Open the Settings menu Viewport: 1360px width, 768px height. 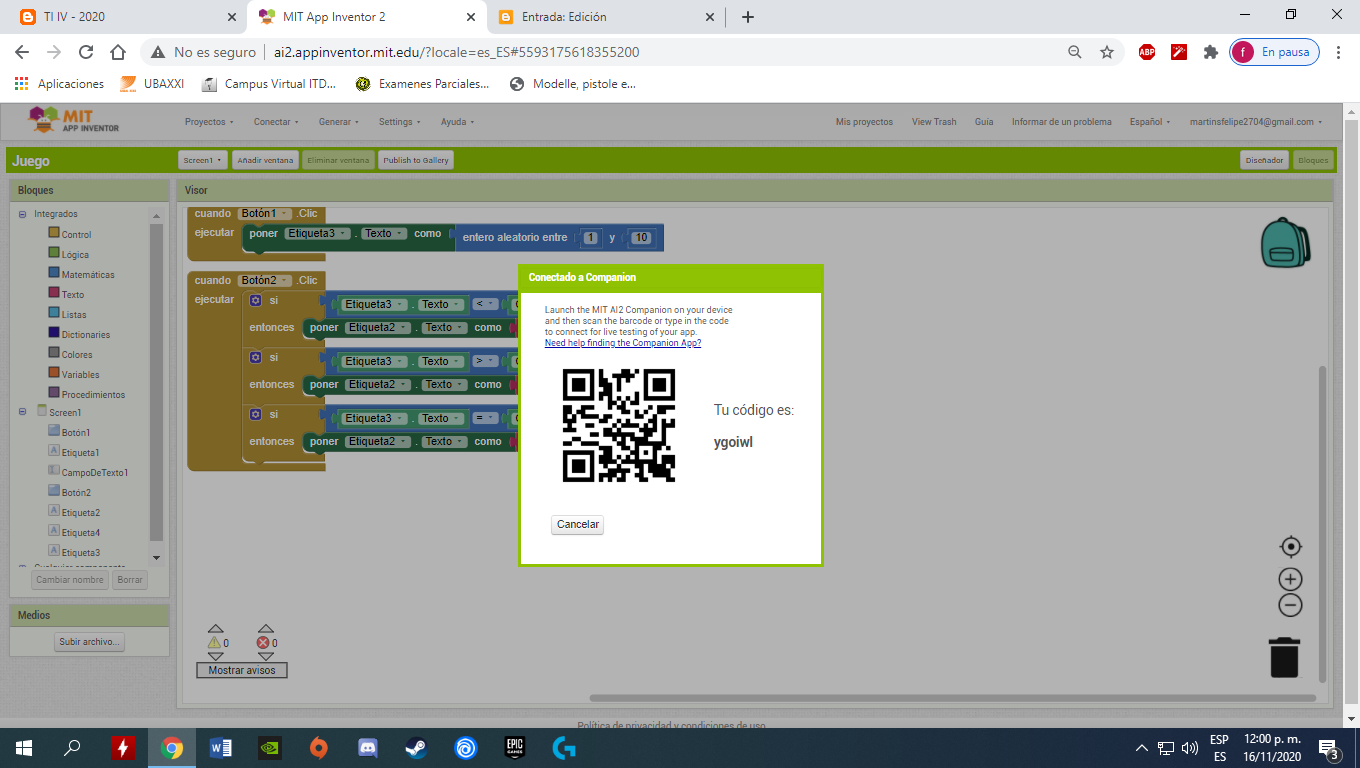click(400, 122)
